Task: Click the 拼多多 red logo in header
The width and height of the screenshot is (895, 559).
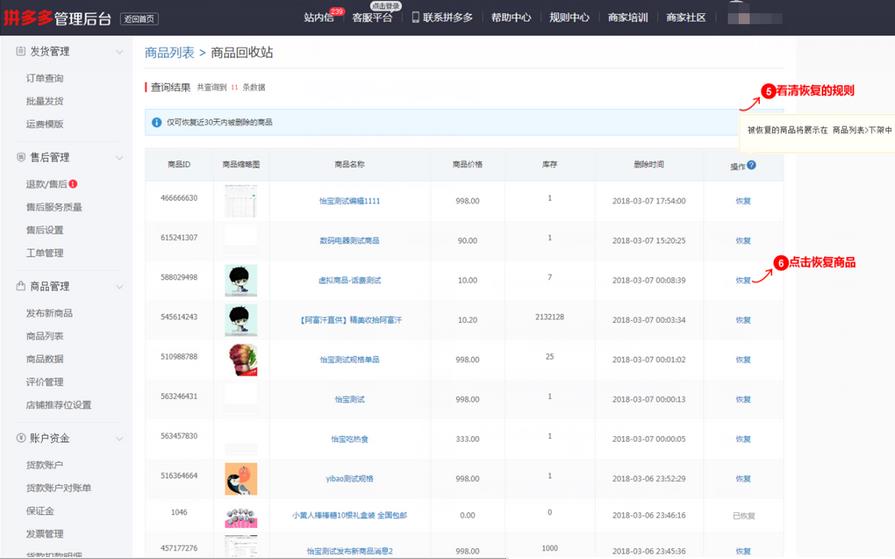Action: click(28, 17)
